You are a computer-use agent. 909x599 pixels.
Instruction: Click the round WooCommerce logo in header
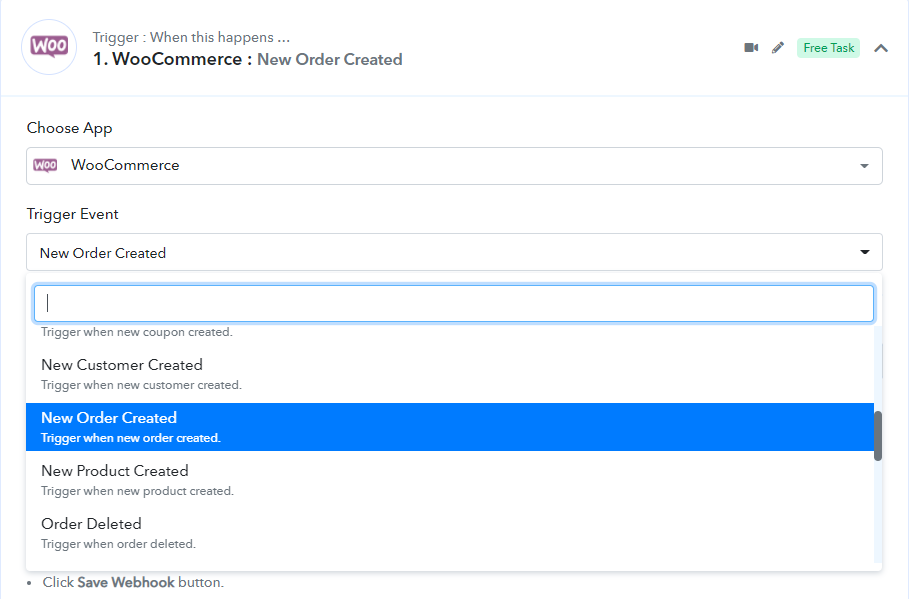tap(49, 47)
